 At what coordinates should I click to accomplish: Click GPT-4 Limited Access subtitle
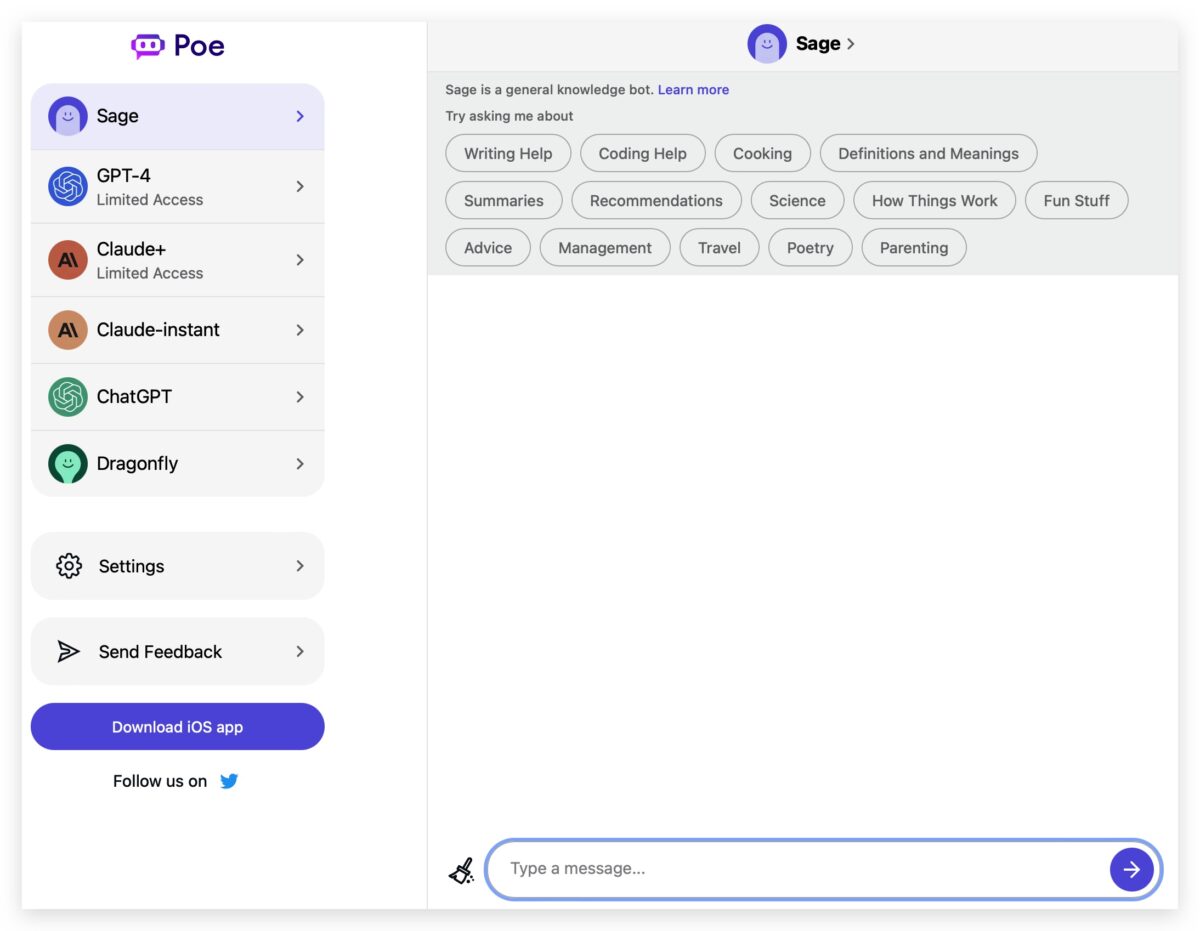(150, 200)
